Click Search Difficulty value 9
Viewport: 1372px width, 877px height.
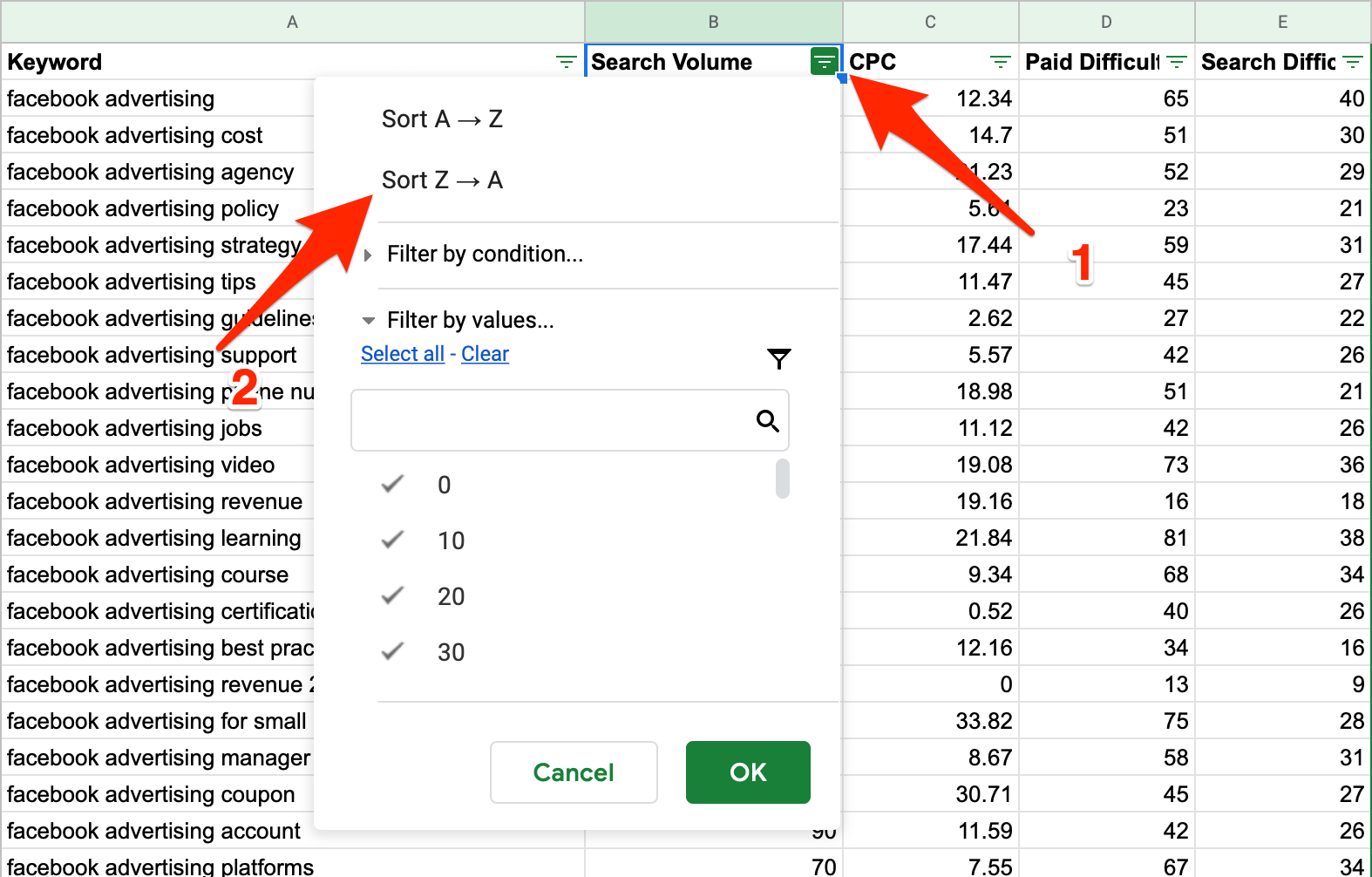1283,684
